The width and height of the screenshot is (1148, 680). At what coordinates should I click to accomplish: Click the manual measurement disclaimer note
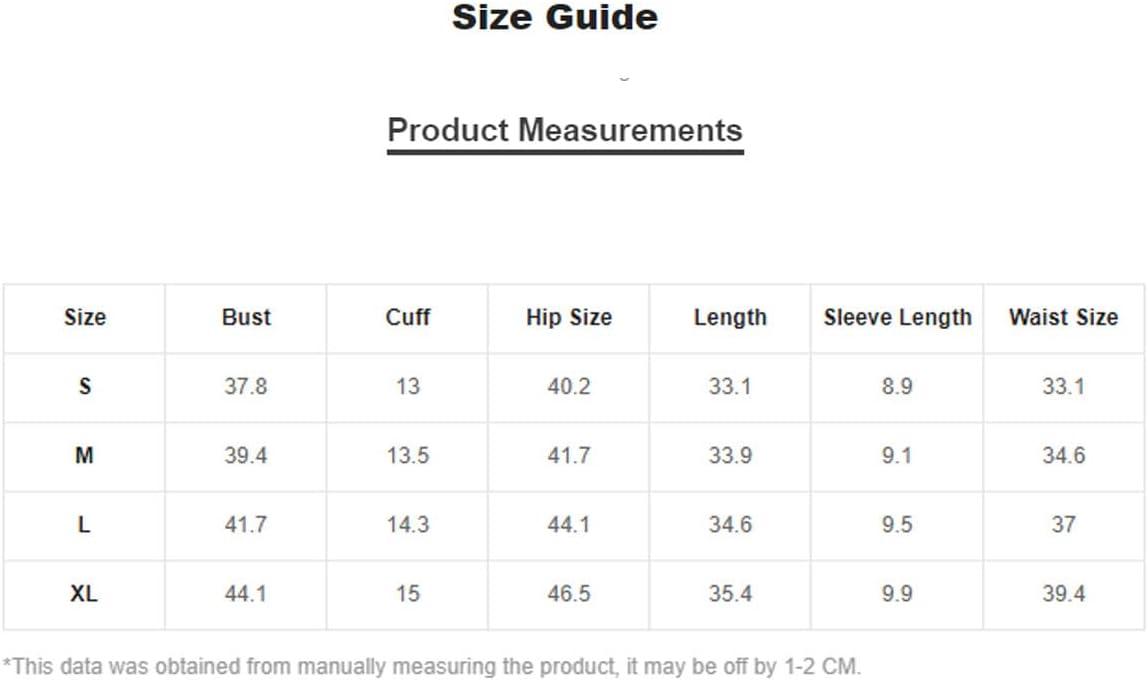[x=432, y=666]
